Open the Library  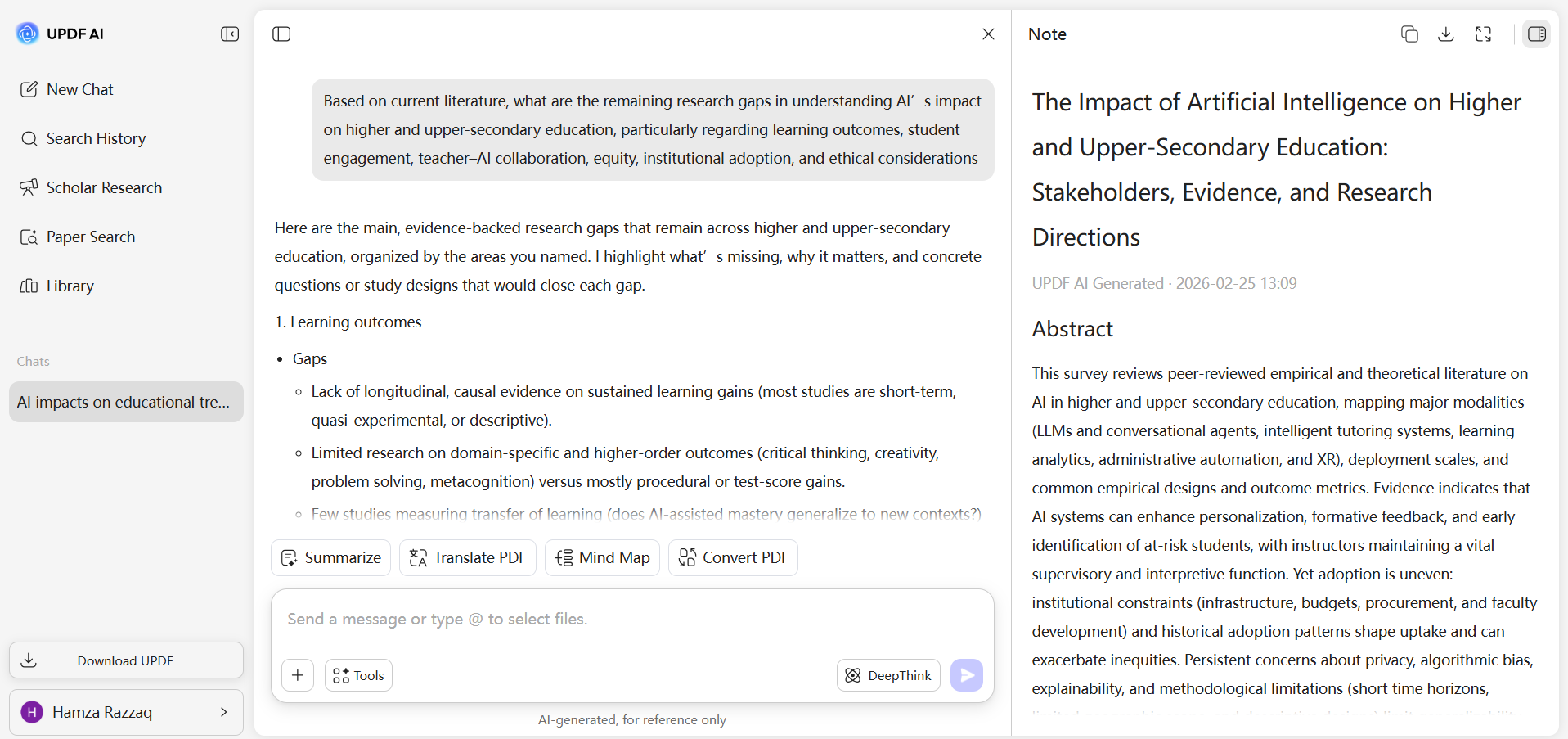pyautogui.click(x=57, y=286)
